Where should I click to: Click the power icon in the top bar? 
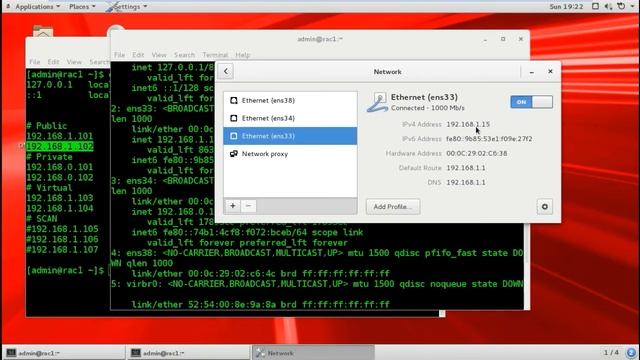tap(621, 7)
